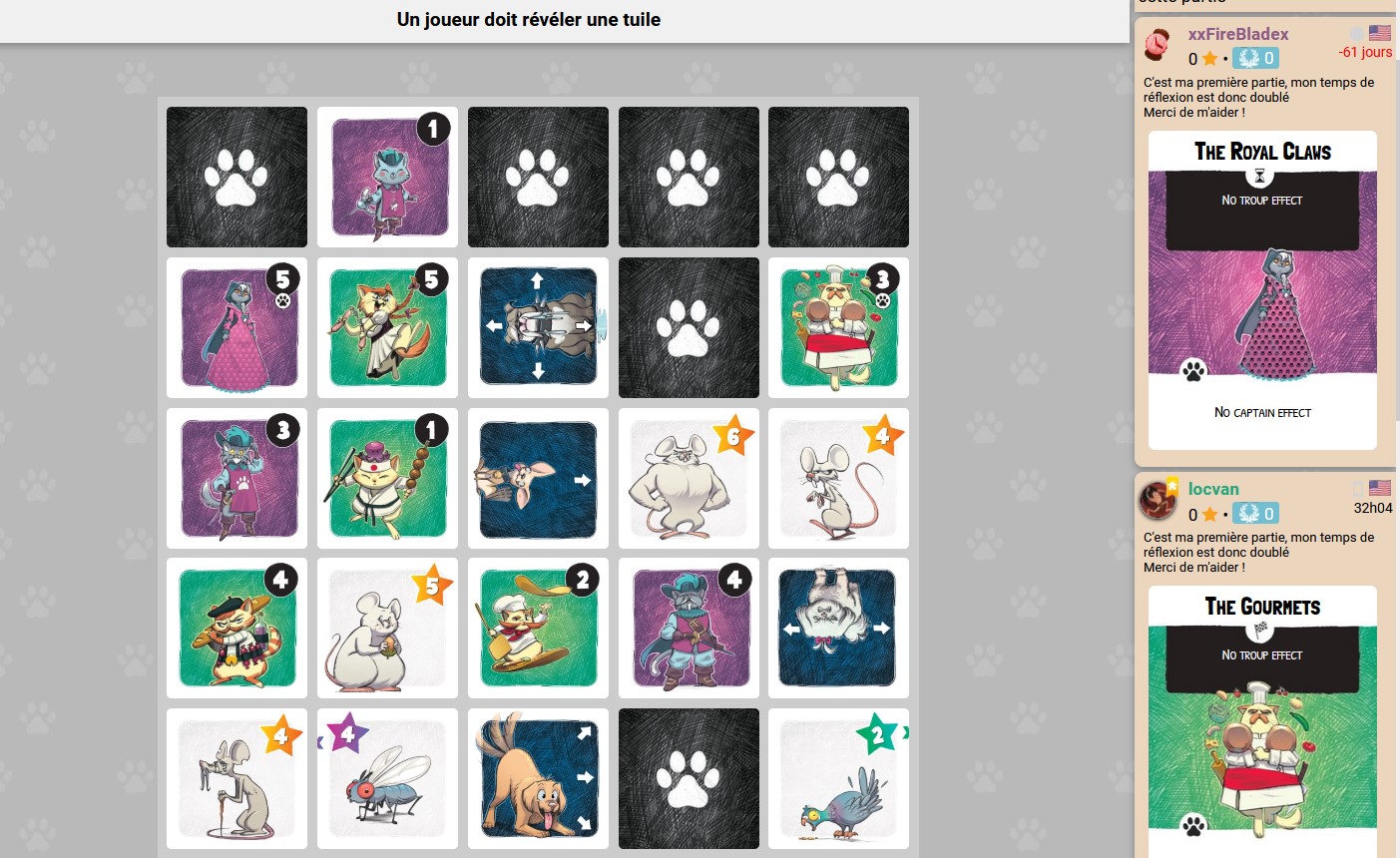Reveal the face-down tile in bottom row
The width and height of the screenshot is (1400, 858).
[x=689, y=778]
